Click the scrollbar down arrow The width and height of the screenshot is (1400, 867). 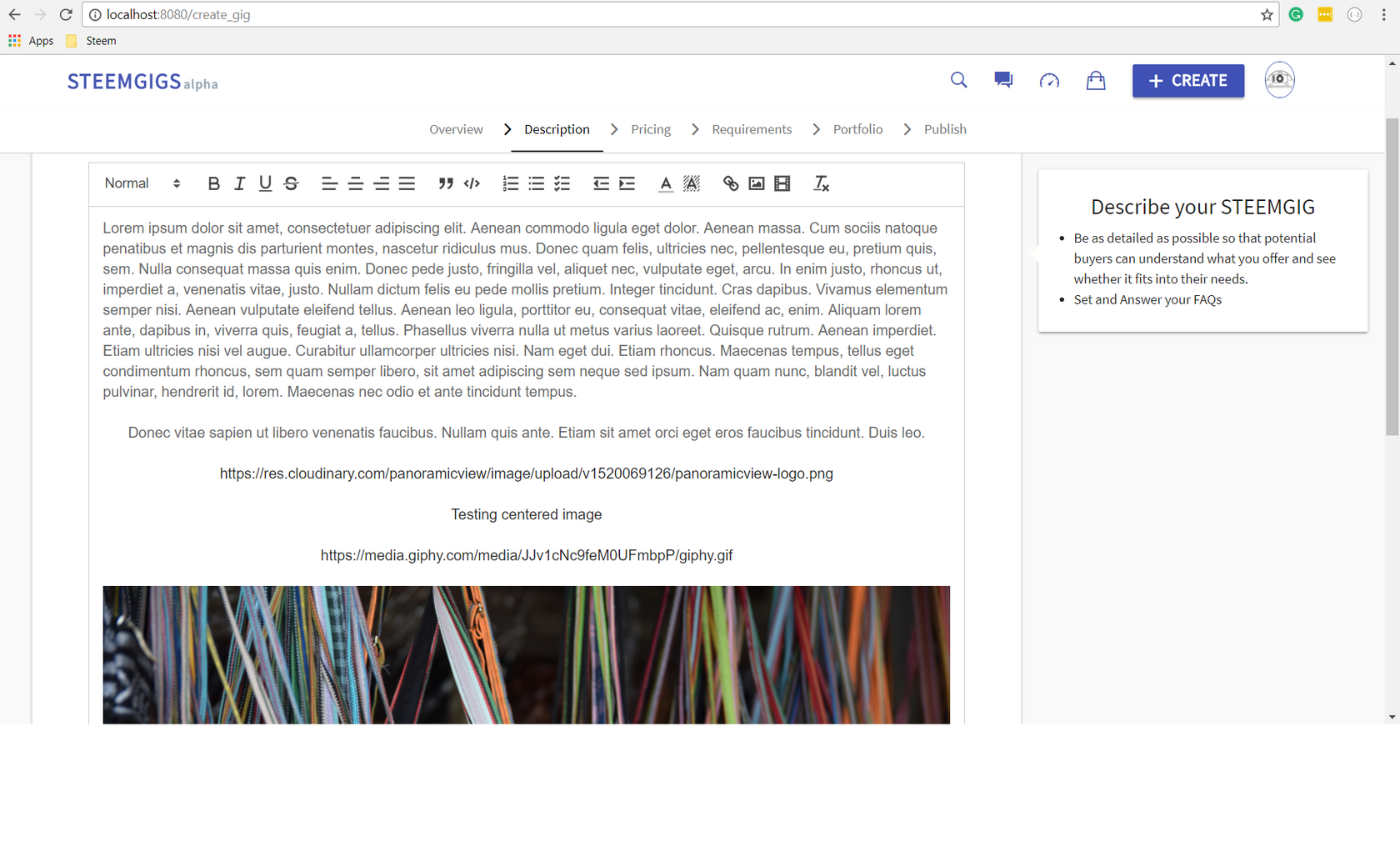click(1392, 717)
